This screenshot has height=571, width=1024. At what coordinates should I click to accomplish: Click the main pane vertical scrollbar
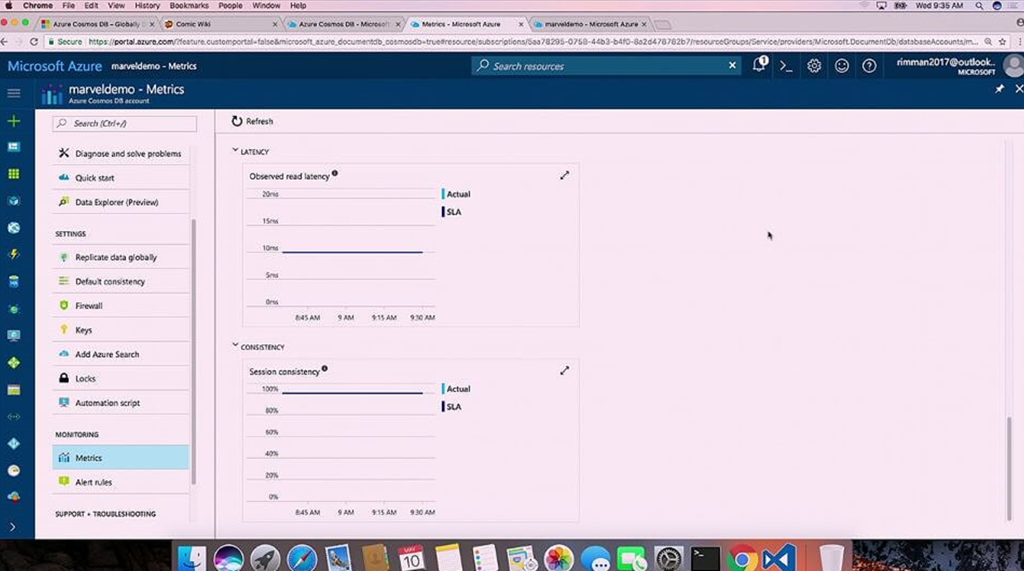(x=1010, y=468)
